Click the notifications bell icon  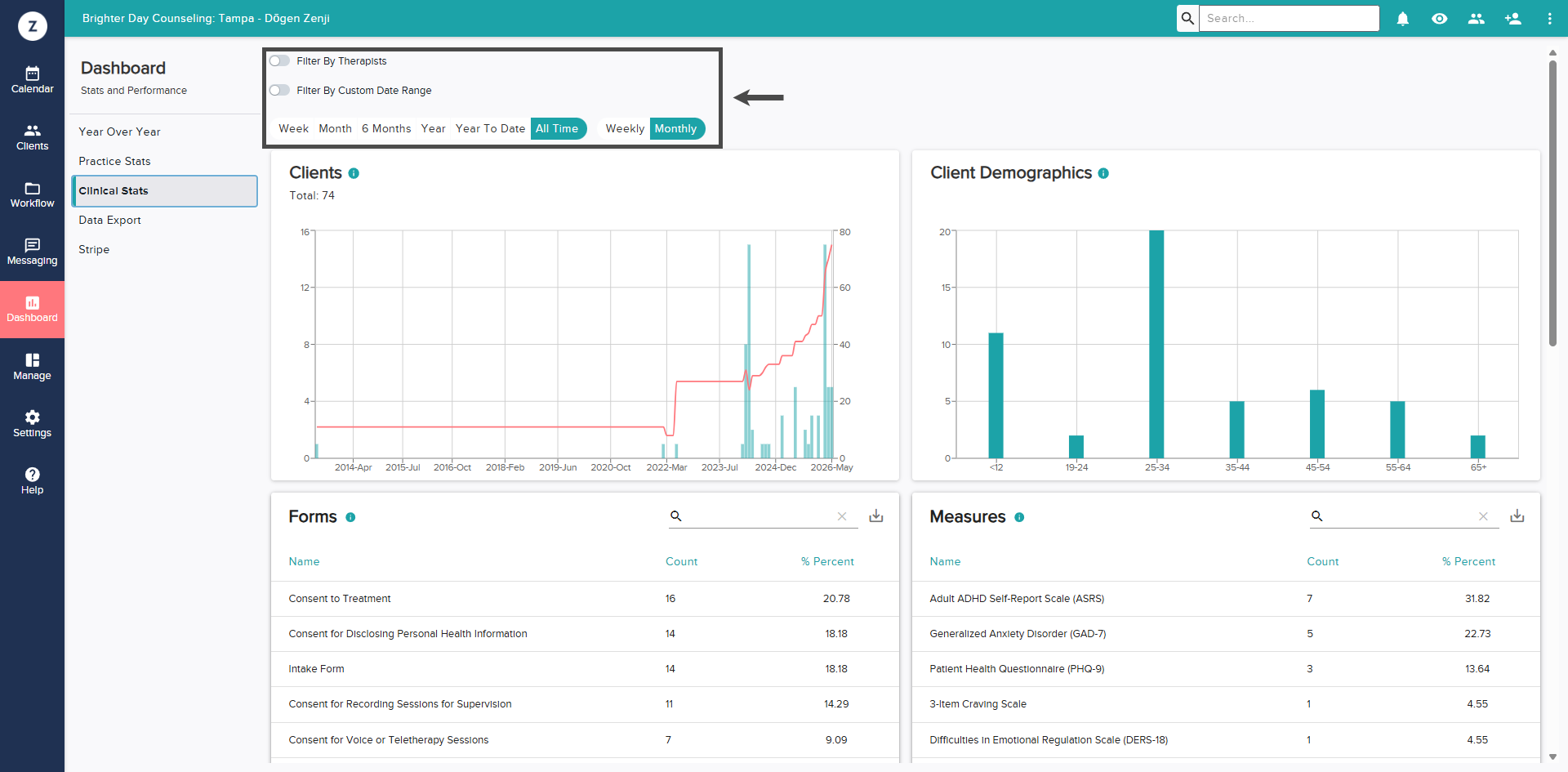[x=1402, y=18]
